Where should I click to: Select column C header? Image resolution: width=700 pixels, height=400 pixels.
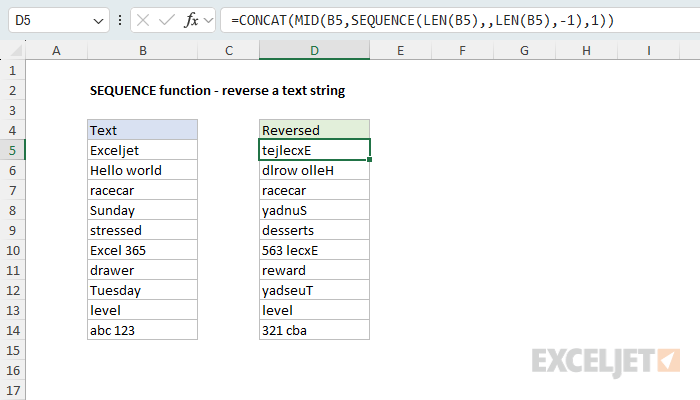coord(229,50)
